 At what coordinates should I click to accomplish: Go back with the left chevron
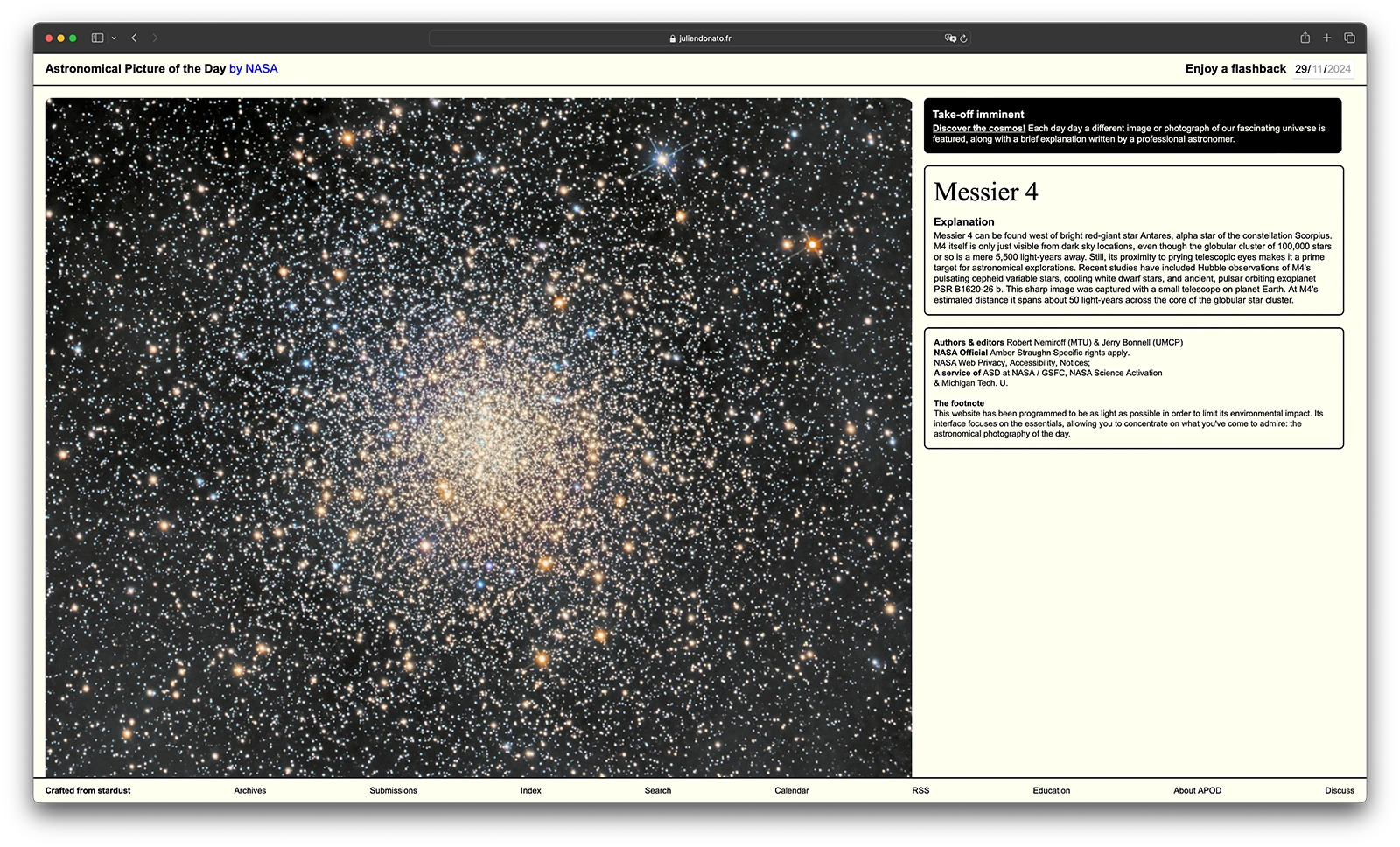134,38
